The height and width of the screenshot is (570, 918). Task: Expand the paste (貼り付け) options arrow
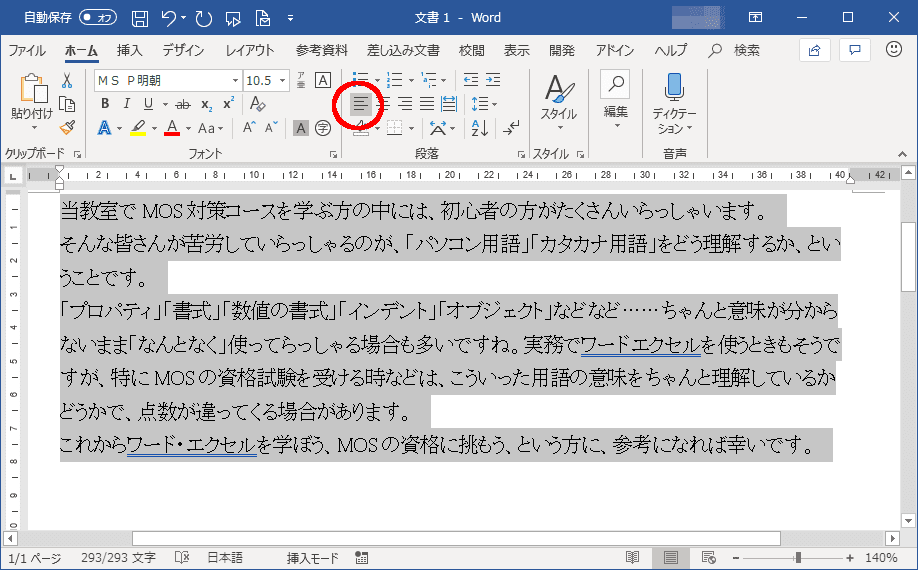point(33,128)
